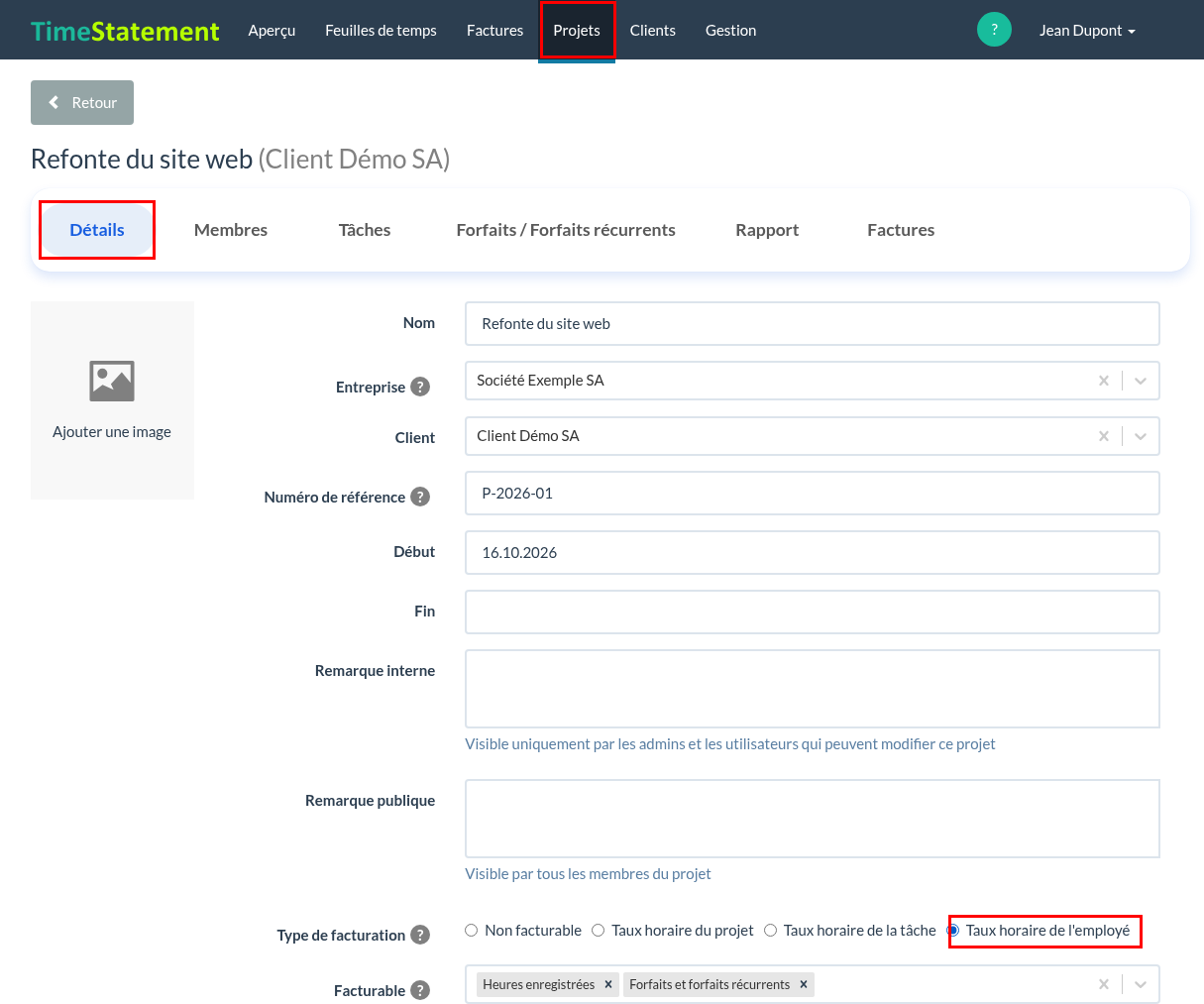Open the Jean Dupont user menu

pyautogui.click(x=1087, y=31)
